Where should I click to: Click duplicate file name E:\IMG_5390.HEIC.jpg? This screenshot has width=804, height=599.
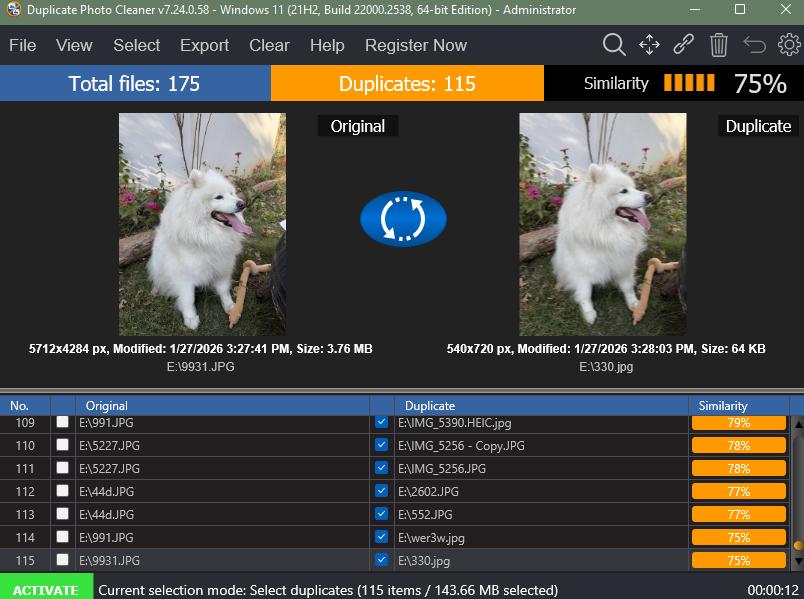click(x=454, y=423)
